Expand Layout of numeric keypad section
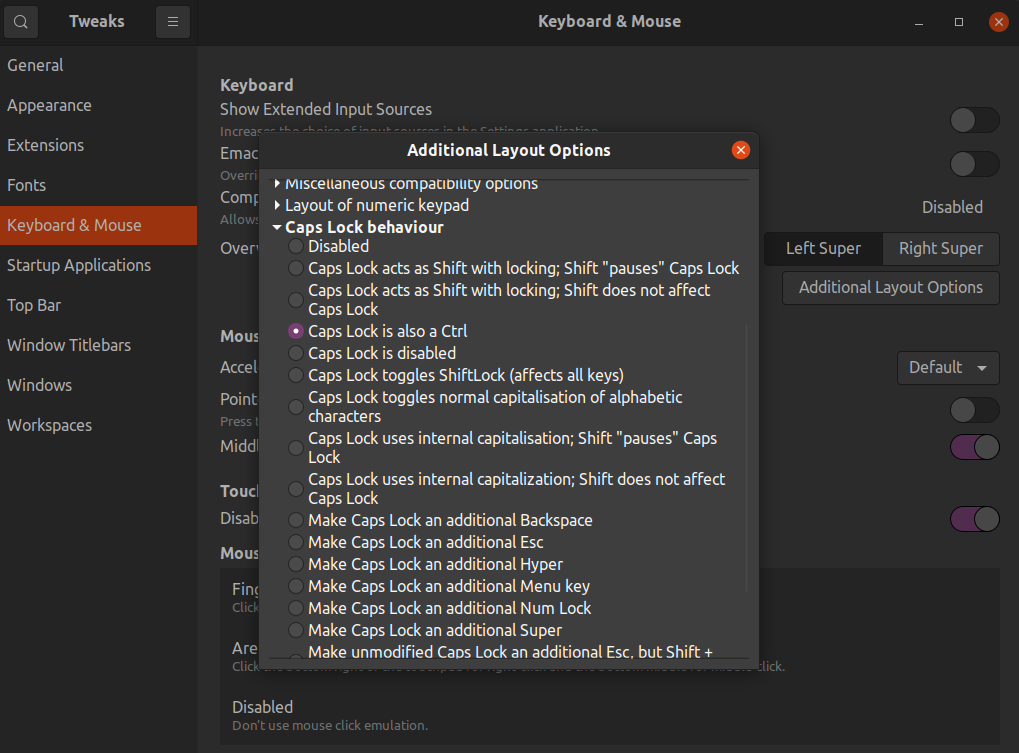The width and height of the screenshot is (1019, 753). 277,205
